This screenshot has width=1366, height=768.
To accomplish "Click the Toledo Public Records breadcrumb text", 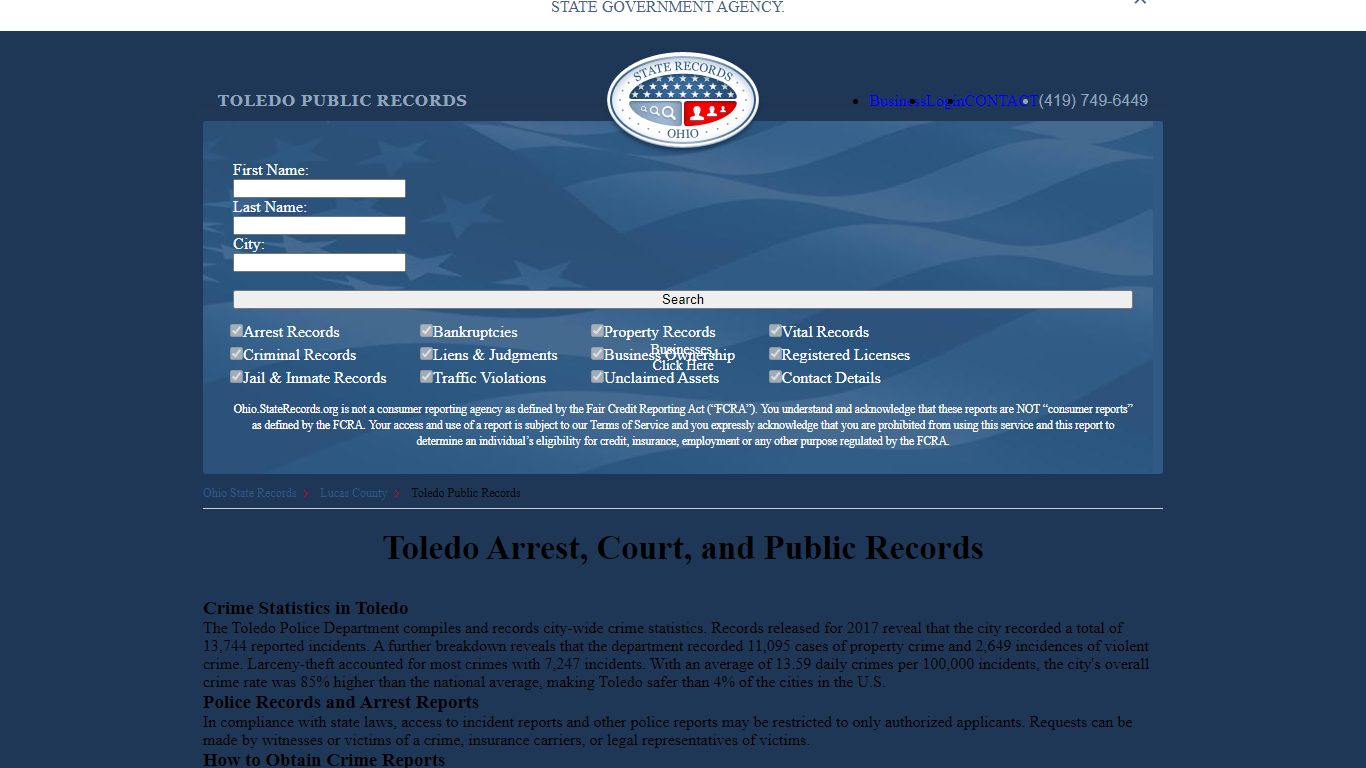I will click(465, 493).
